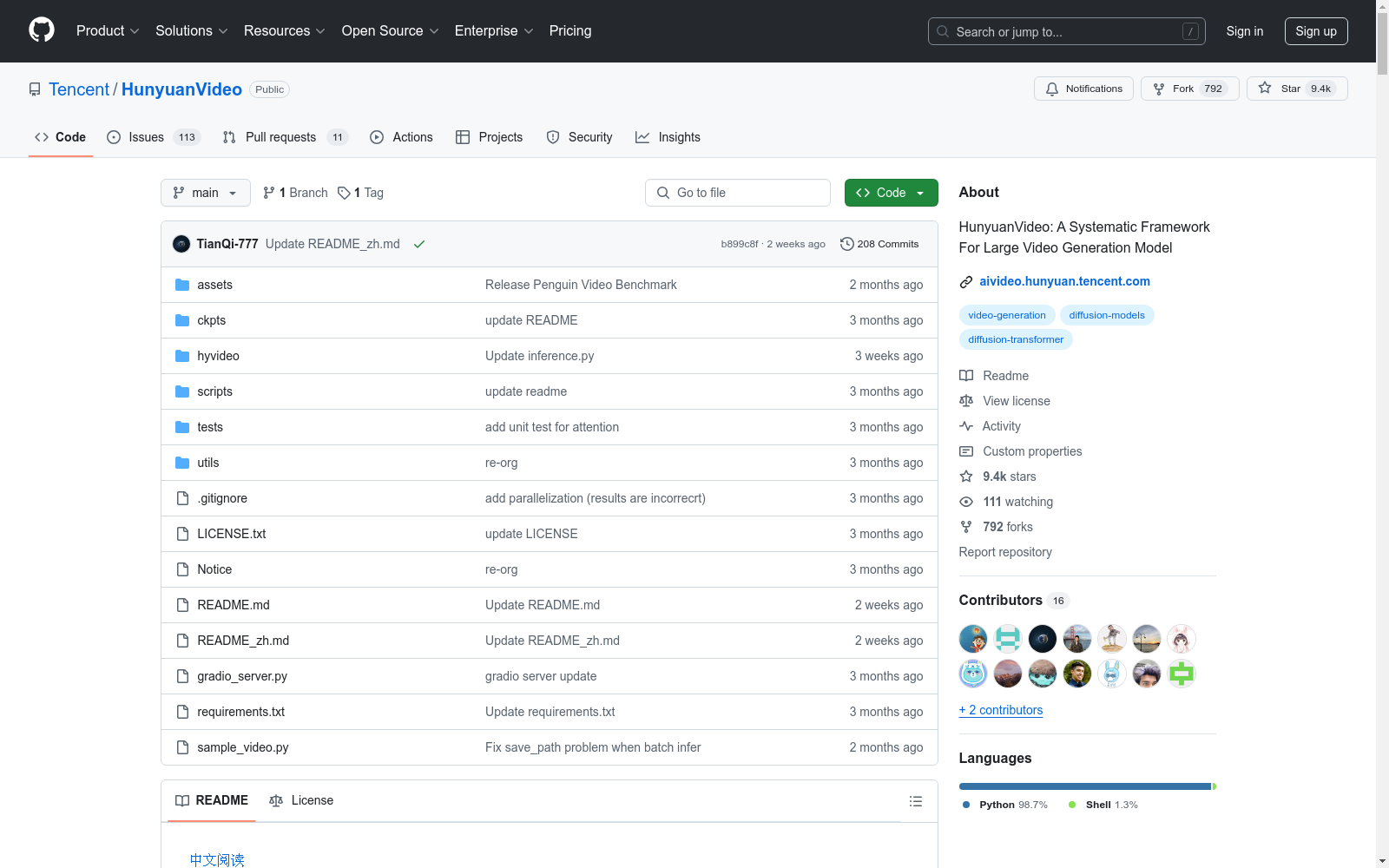The image size is (1389, 868).
Task: Expand the green Code dropdown button
Action: (891, 193)
